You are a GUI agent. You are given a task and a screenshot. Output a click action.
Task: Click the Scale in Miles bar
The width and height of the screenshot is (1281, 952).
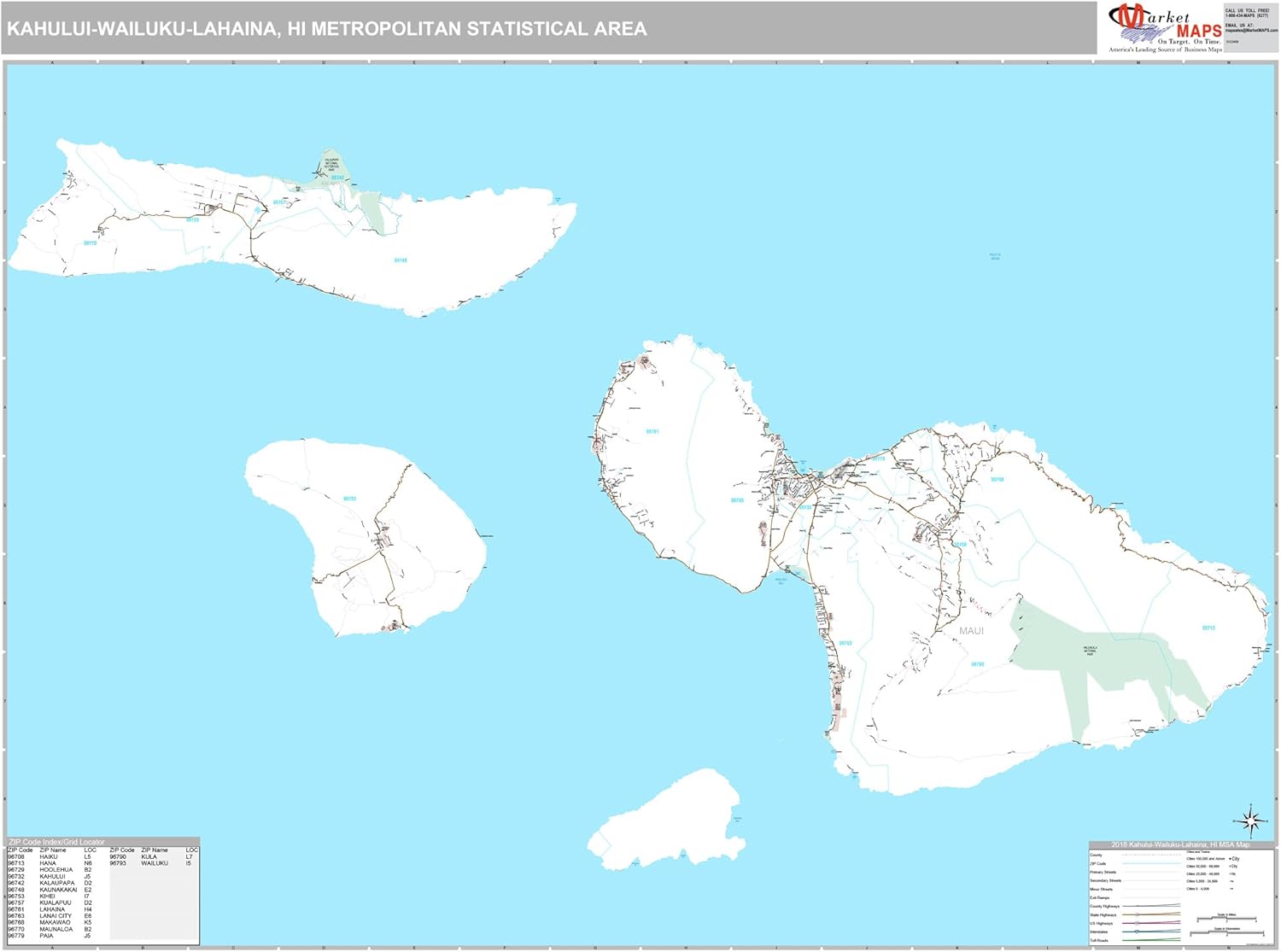(1225, 919)
